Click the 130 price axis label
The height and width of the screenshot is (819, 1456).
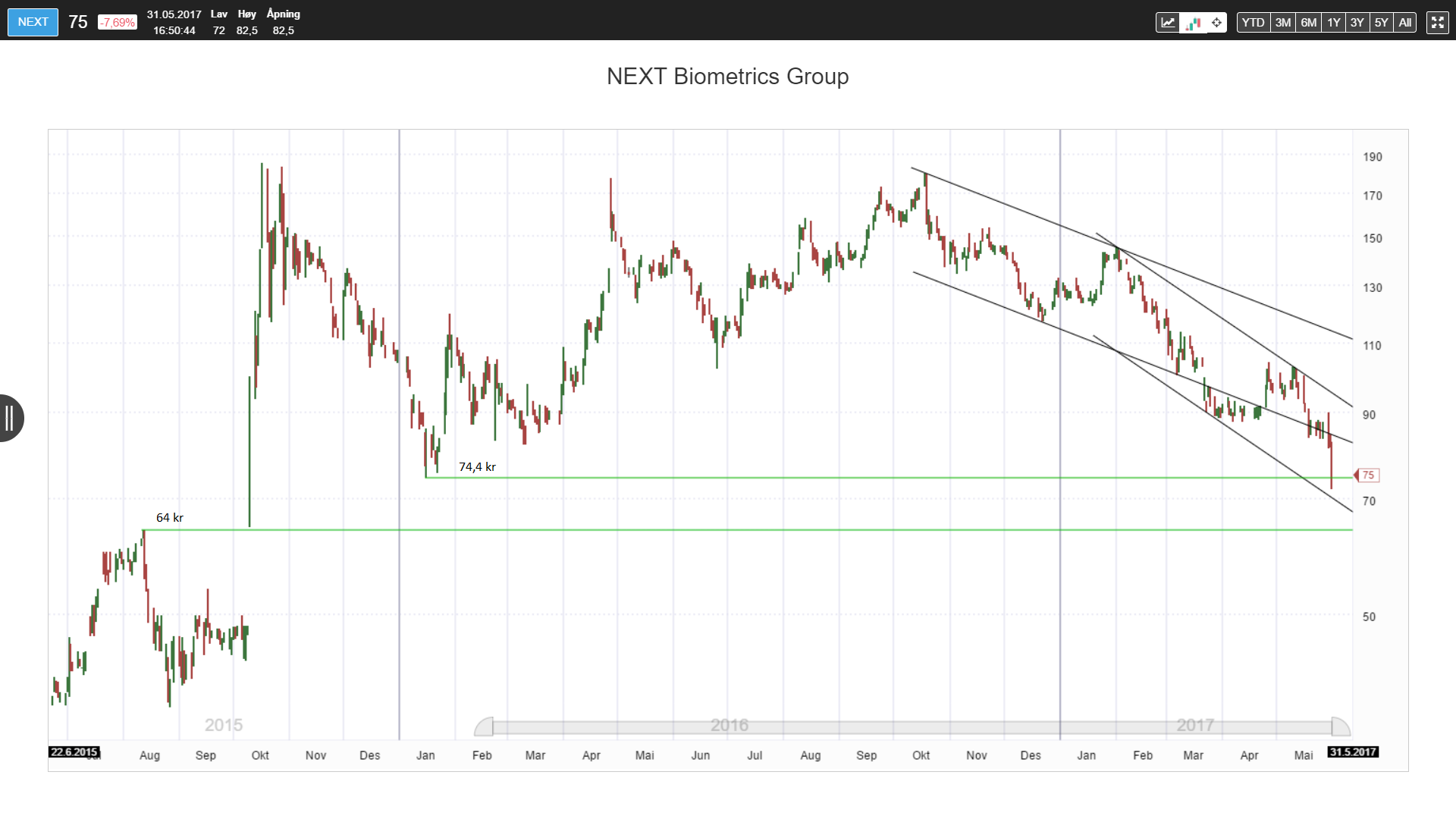(x=1373, y=287)
